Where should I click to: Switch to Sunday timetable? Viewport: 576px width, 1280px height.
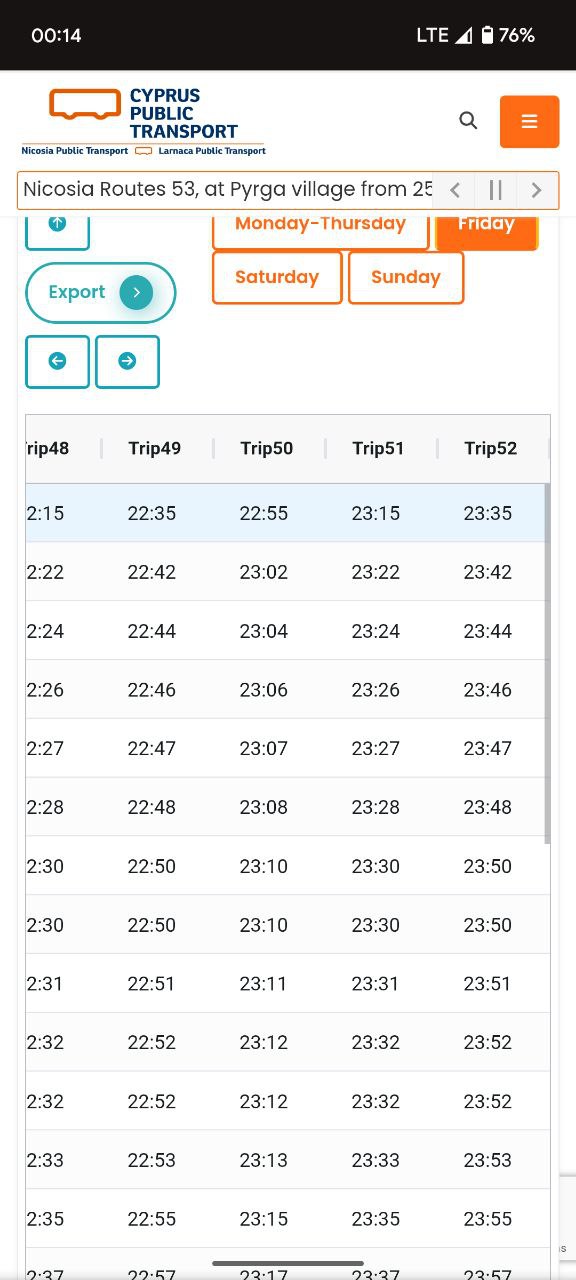406,277
